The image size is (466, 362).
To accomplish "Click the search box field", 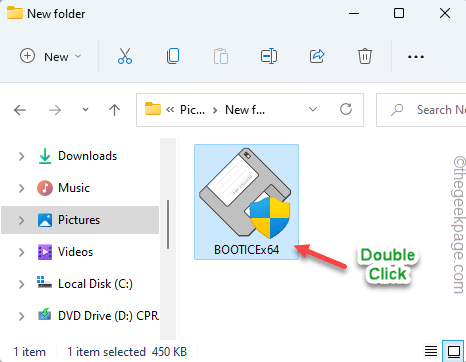I will pyautogui.click(x=421, y=110).
